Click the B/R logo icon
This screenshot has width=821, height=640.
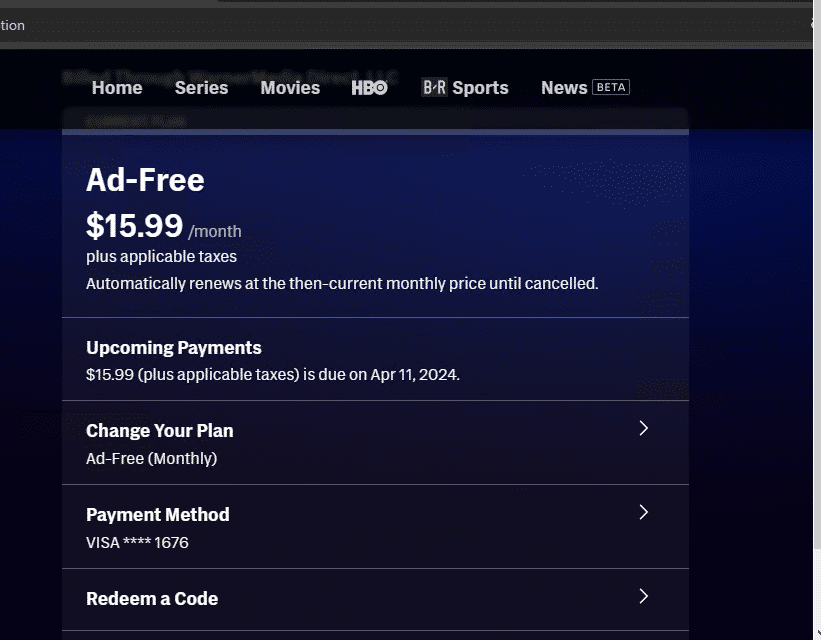(x=434, y=88)
